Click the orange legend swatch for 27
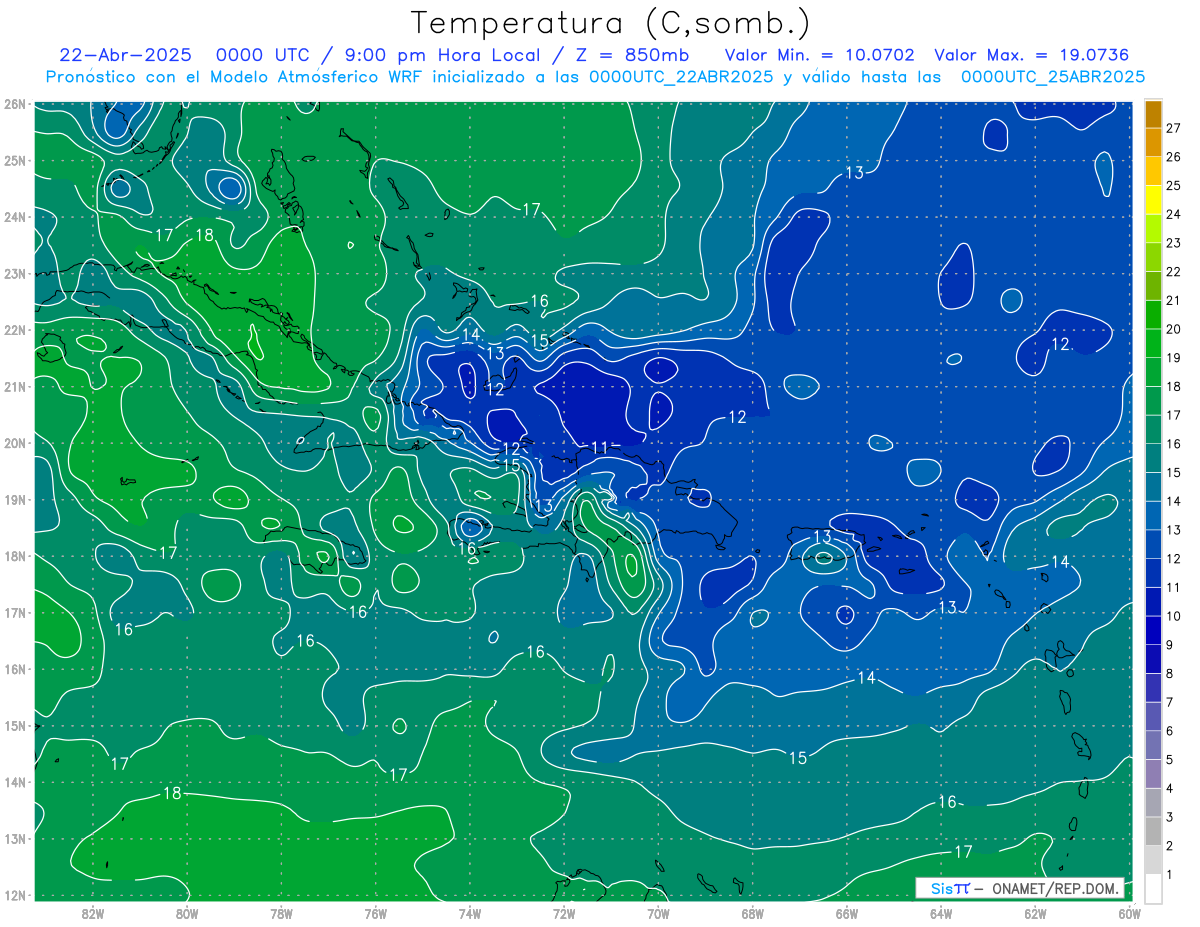 click(1153, 114)
